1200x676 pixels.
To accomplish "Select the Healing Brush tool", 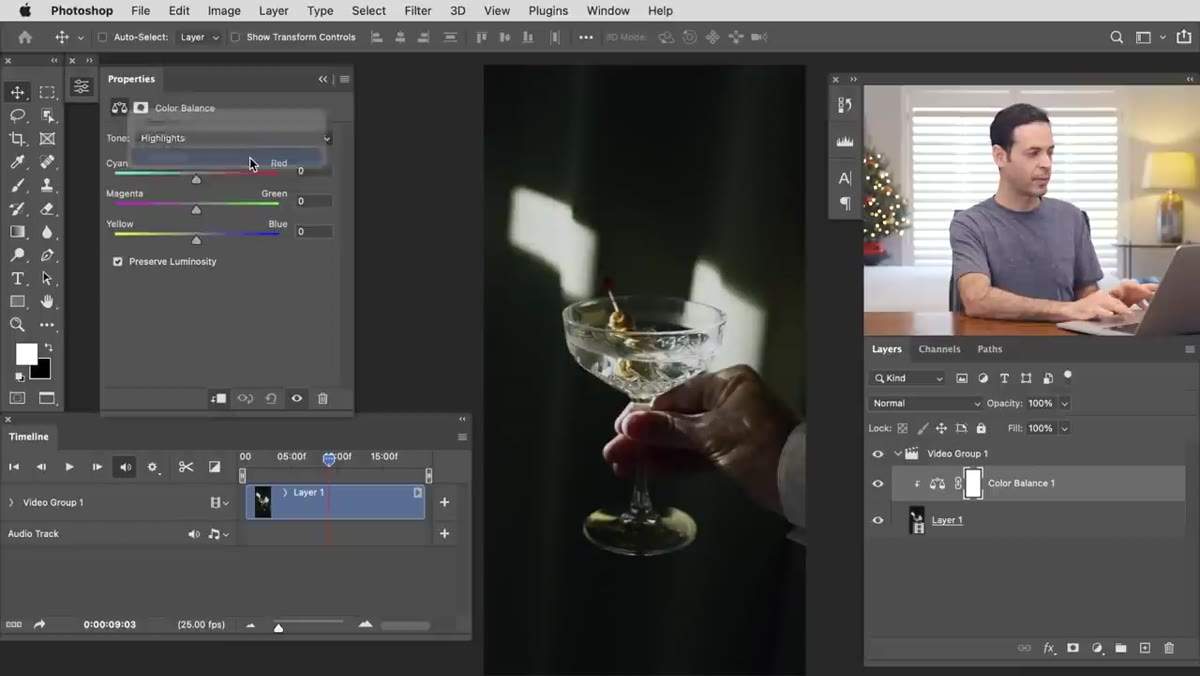I will [x=47, y=162].
